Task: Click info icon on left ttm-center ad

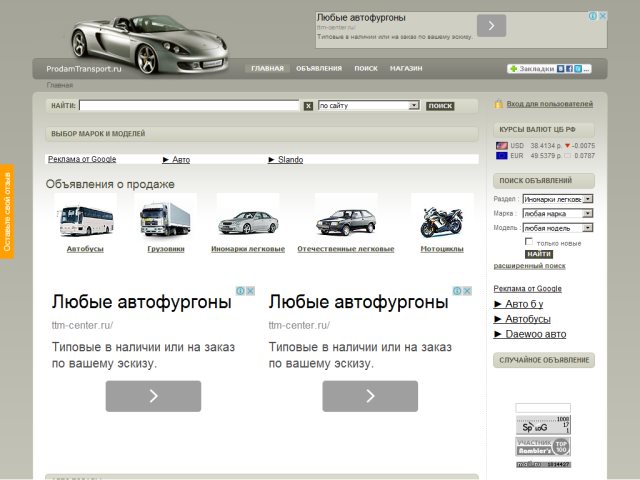Action: pyautogui.click(x=240, y=291)
